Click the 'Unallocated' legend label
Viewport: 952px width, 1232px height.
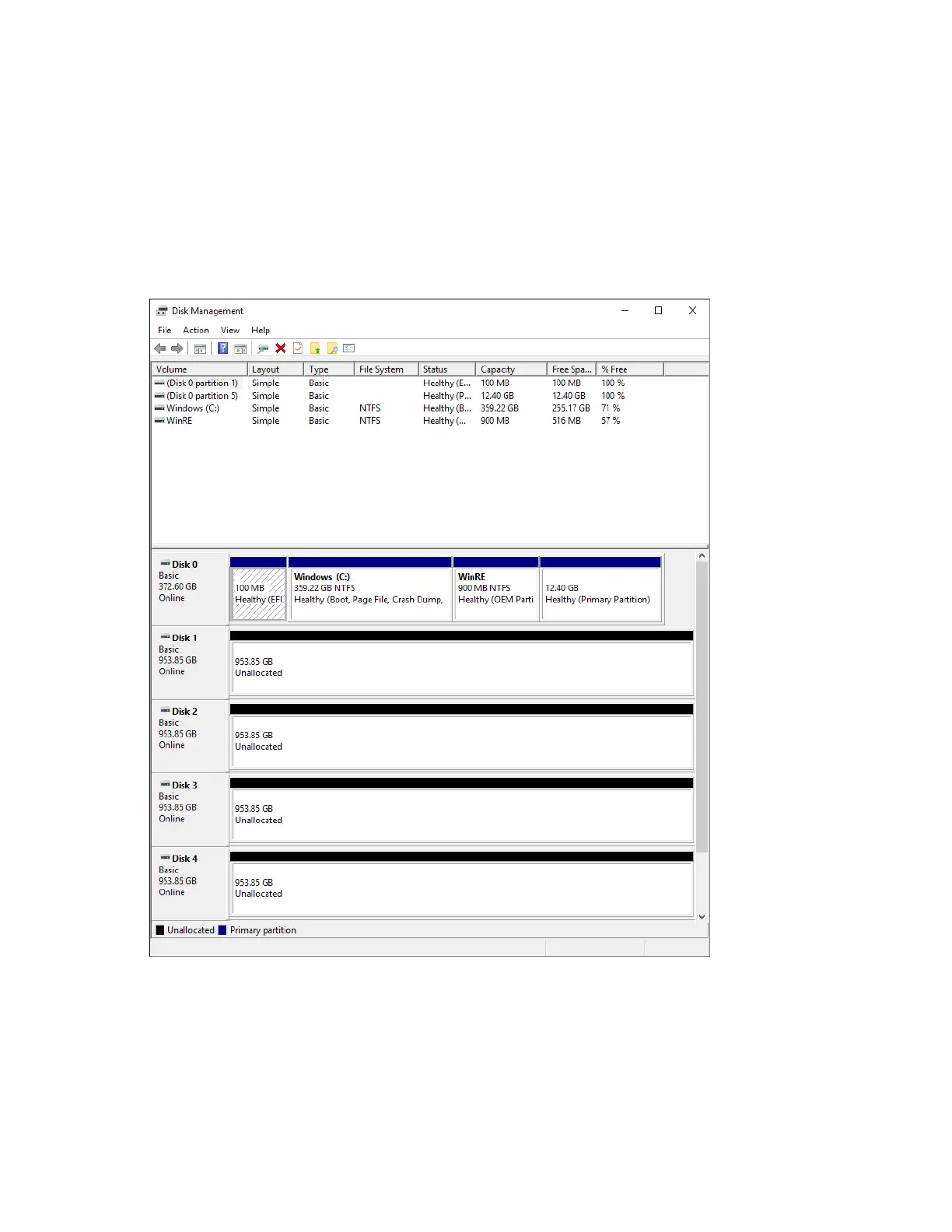pos(191,930)
